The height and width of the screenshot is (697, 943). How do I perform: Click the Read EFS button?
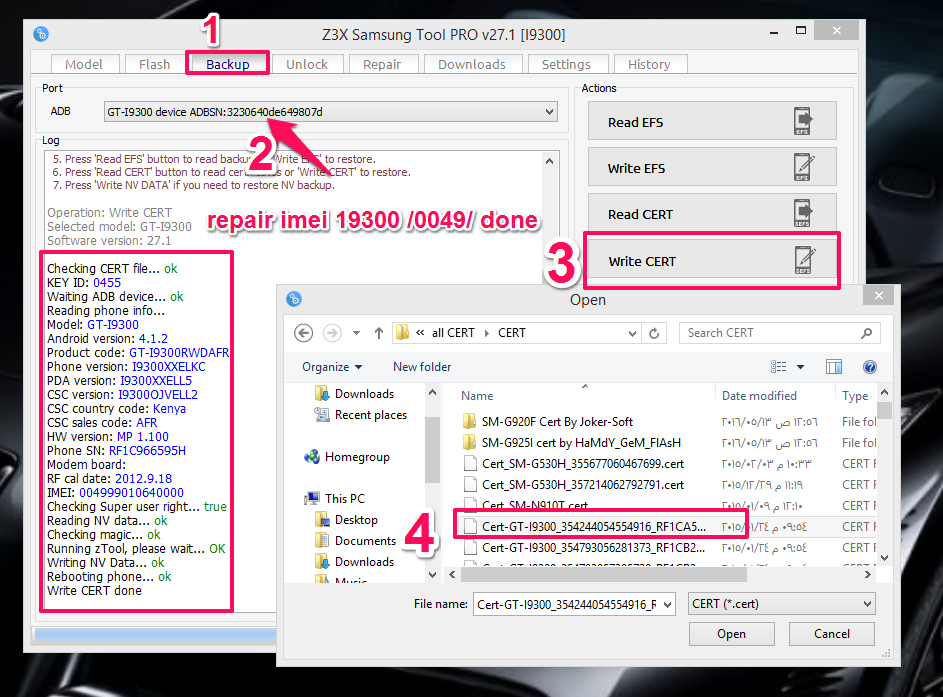click(712, 122)
